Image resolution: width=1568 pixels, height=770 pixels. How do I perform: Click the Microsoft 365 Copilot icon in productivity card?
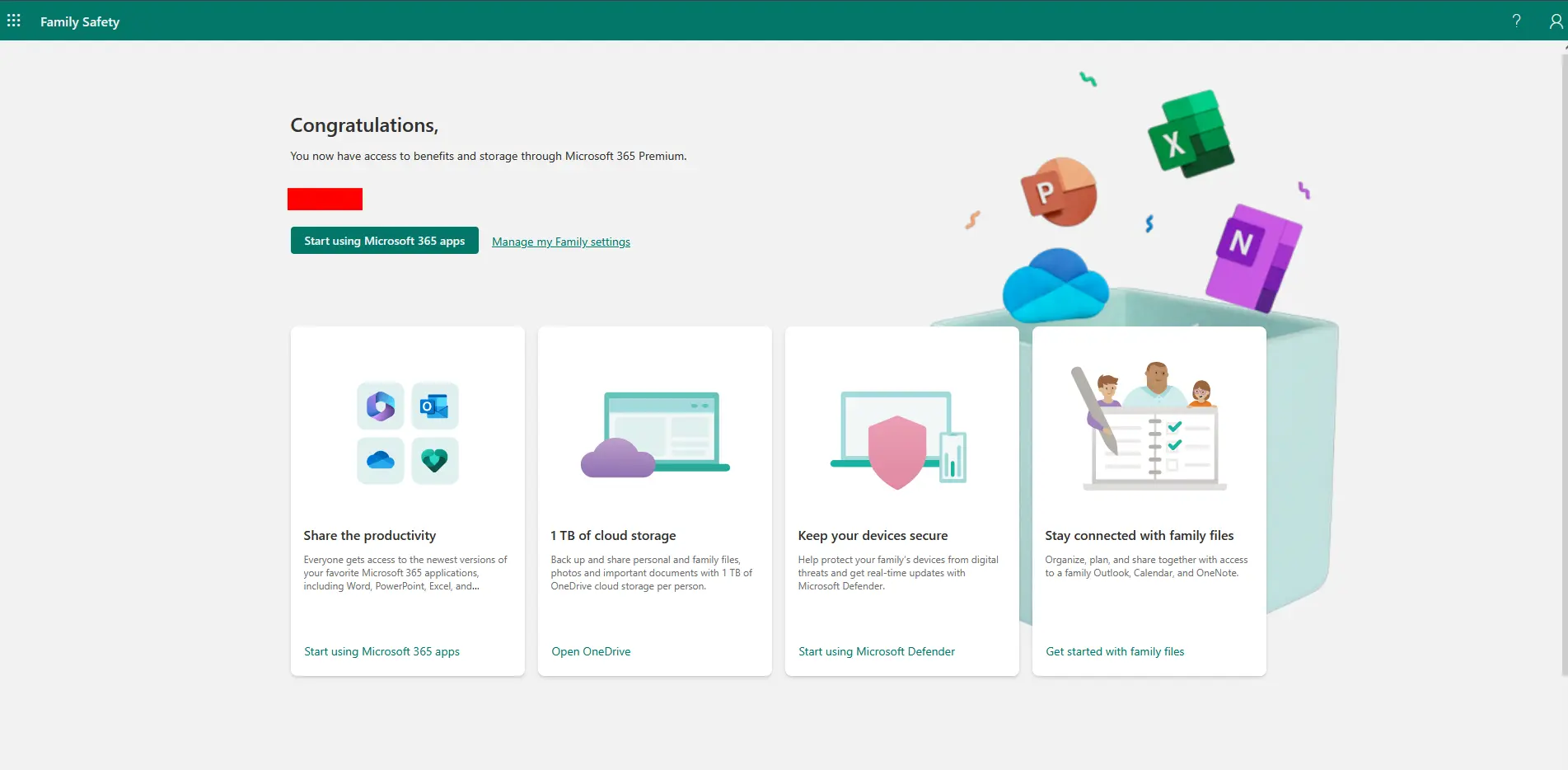click(381, 406)
